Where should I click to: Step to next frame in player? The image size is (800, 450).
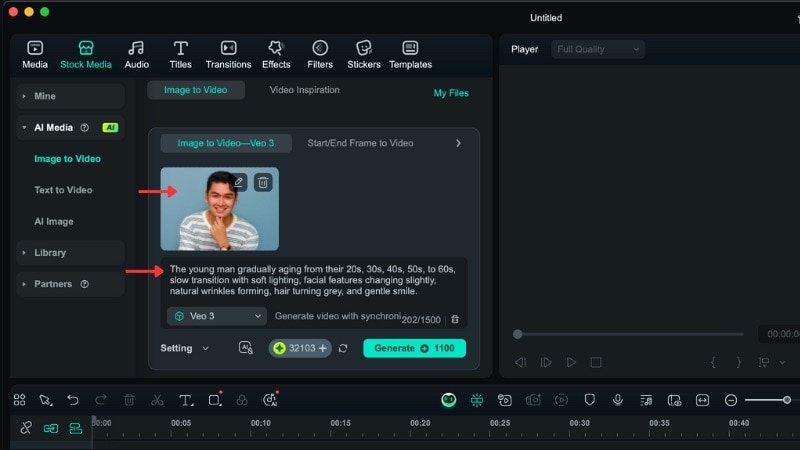[x=545, y=362]
